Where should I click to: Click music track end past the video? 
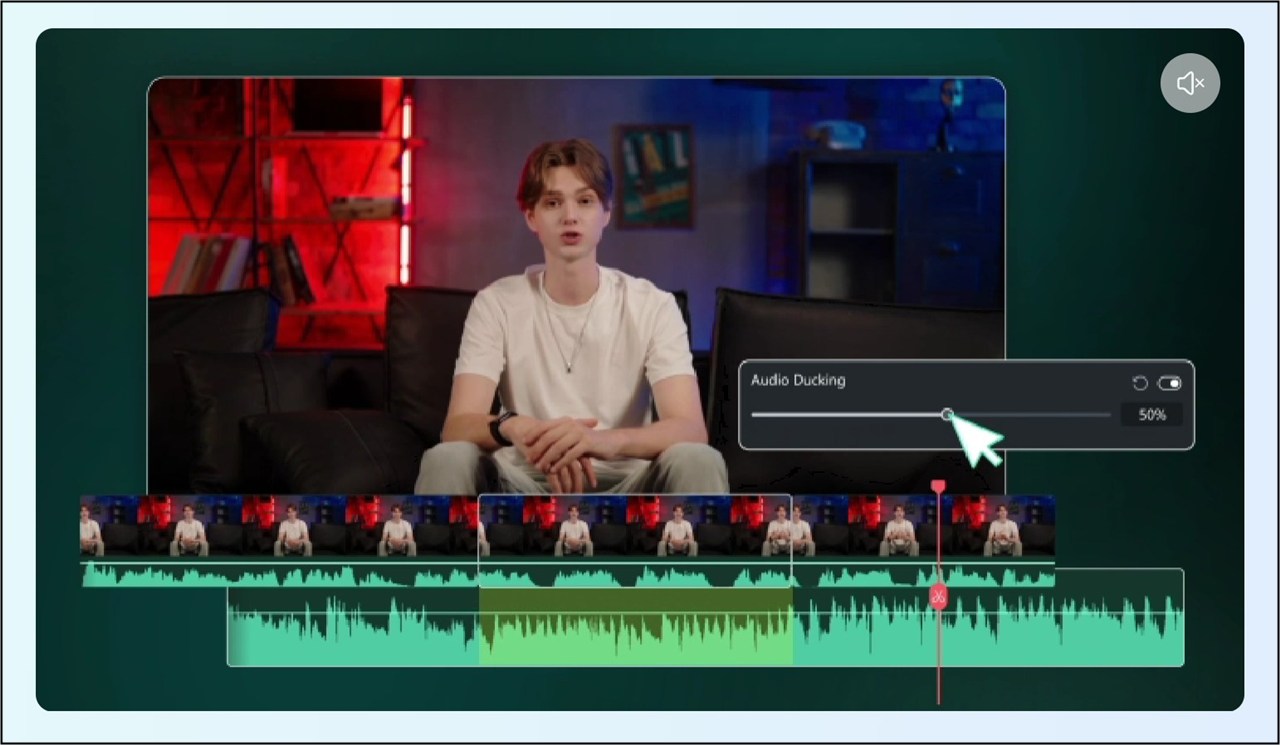pyautogui.click(x=1120, y=628)
